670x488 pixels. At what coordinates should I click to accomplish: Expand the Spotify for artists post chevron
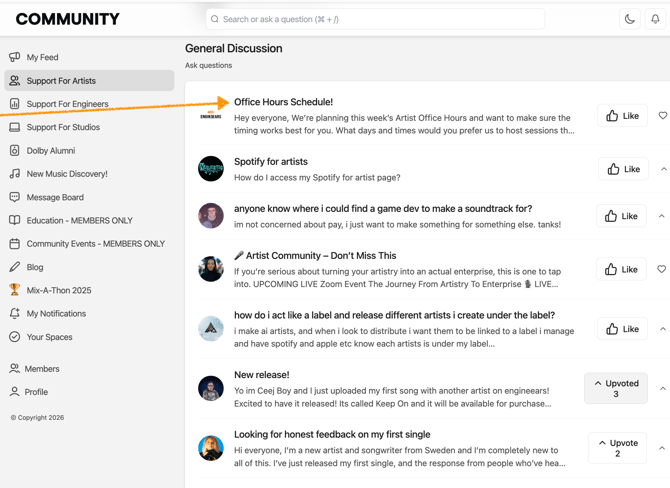(662, 169)
